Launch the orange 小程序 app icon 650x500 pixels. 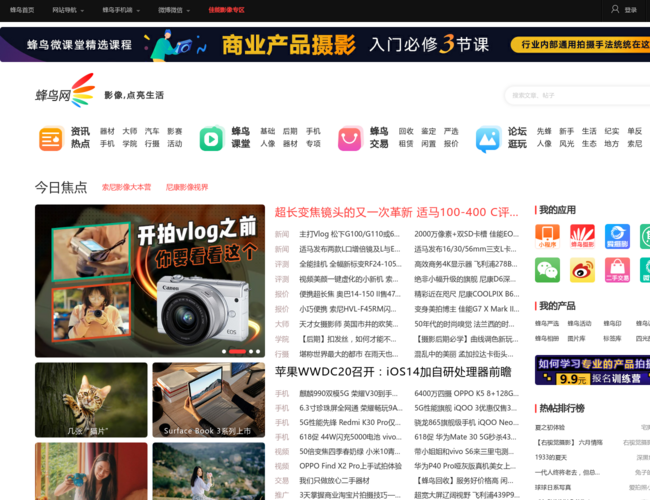pyautogui.click(x=547, y=236)
